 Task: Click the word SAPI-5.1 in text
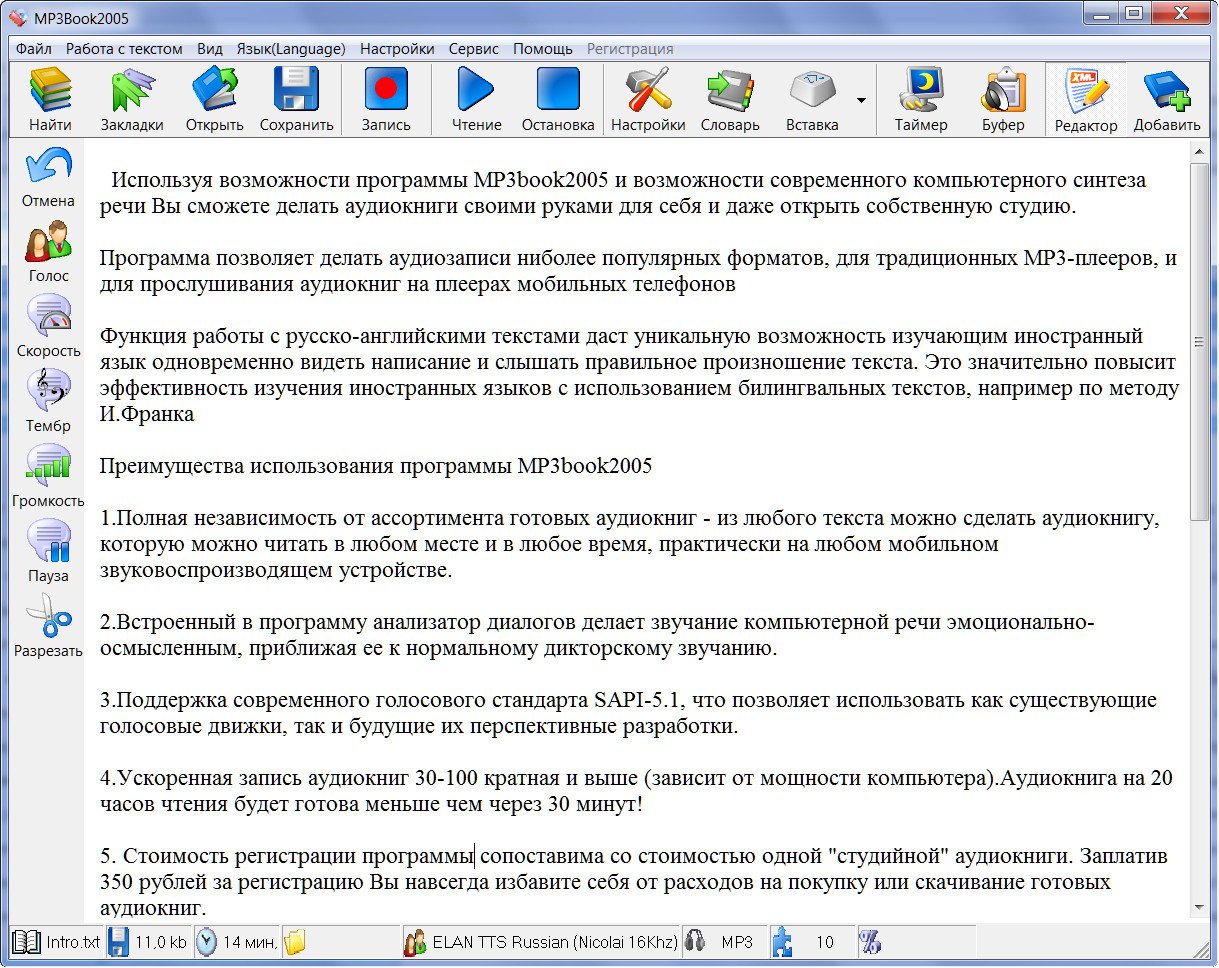click(x=640, y=700)
